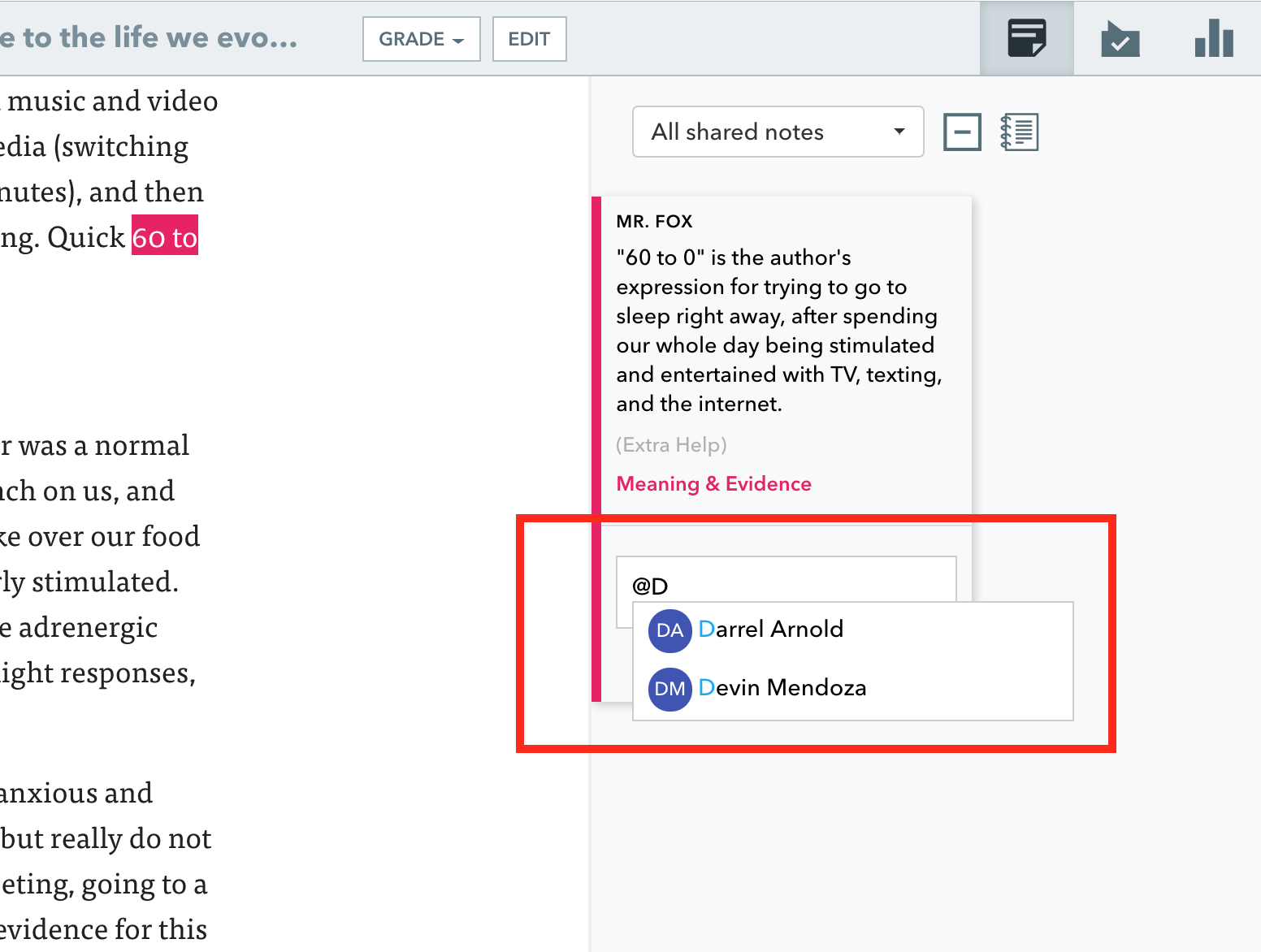Select Devin Mendoza from the mention suggestions
The image size is (1261, 952).
pyautogui.click(x=782, y=687)
